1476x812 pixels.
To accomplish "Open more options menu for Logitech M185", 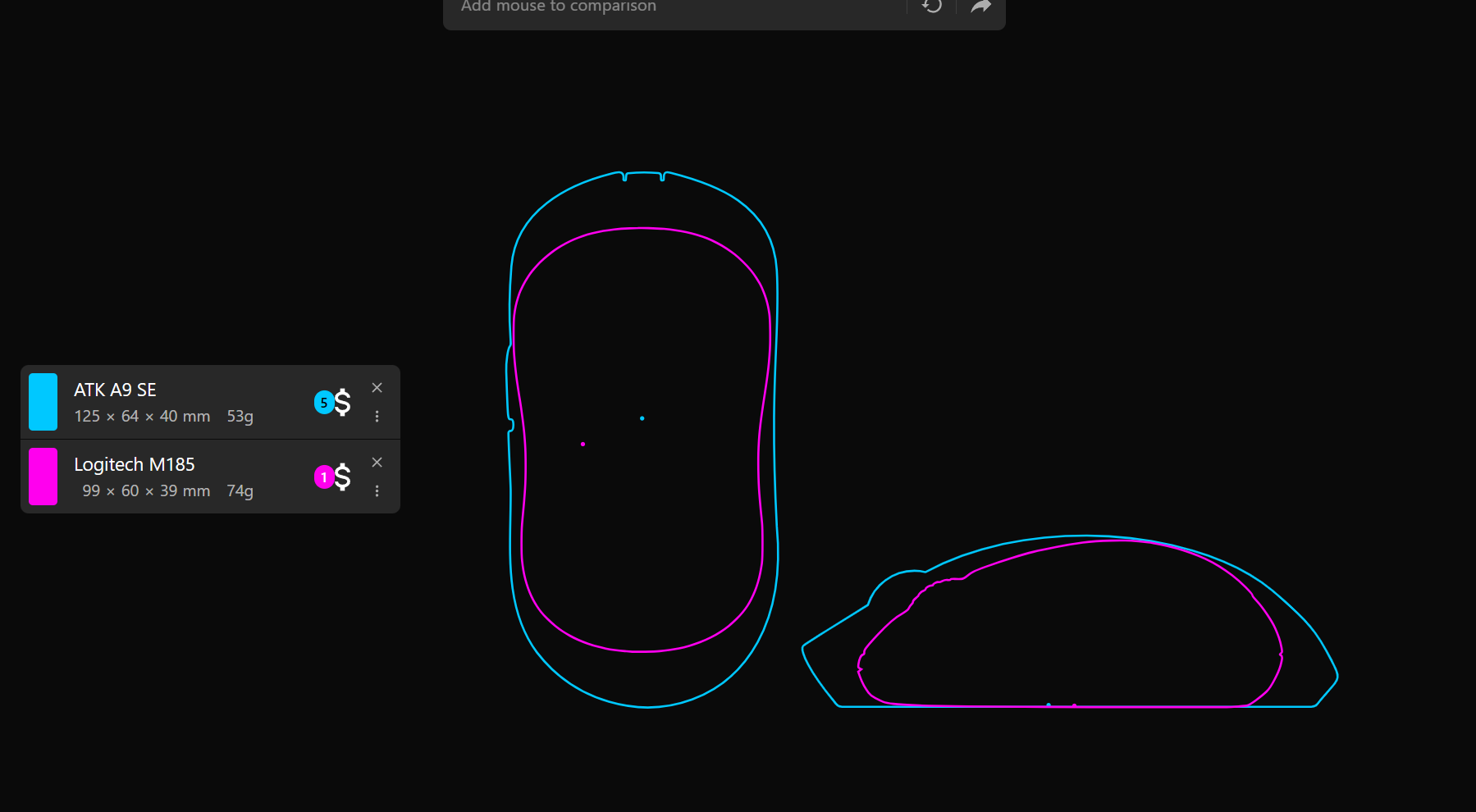I will [x=377, y=491].
